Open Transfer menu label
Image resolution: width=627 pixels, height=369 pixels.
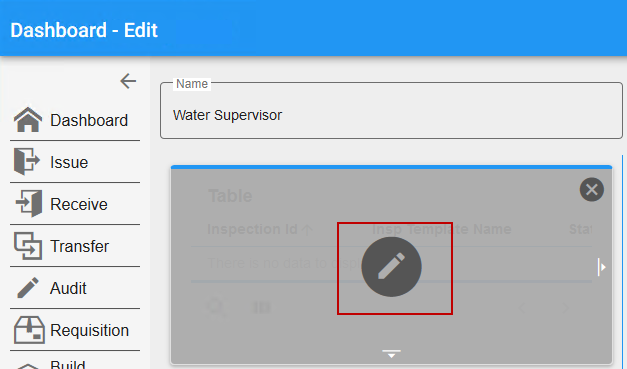(79, 246)
